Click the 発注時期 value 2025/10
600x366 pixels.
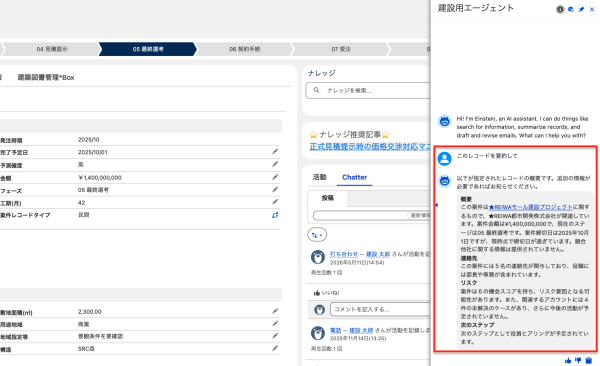point(88,140)
